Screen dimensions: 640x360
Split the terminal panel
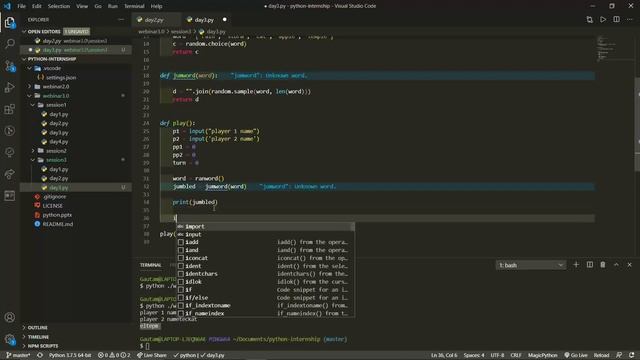pos(589,265)
